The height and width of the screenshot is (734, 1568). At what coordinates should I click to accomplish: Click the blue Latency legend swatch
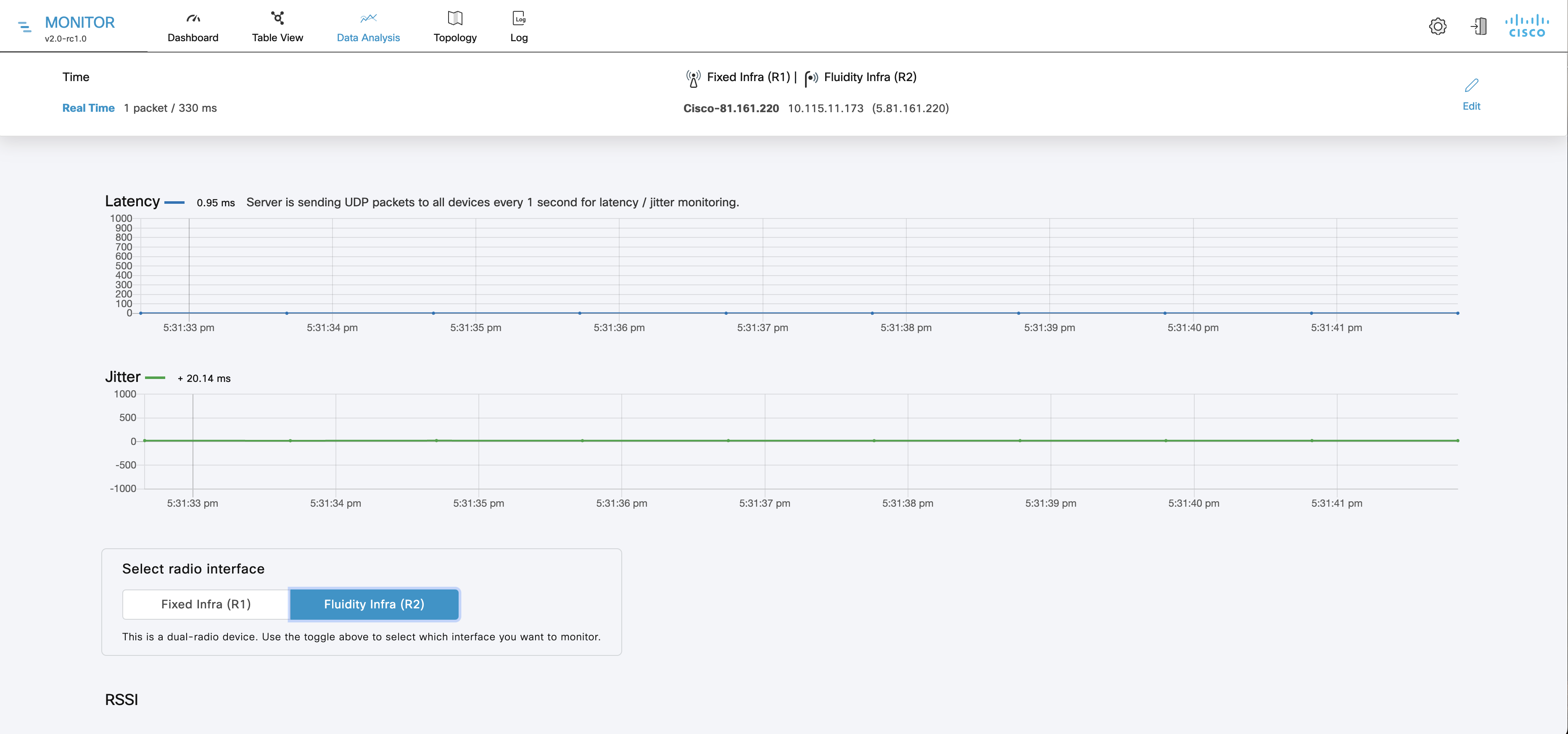point(175,203)
